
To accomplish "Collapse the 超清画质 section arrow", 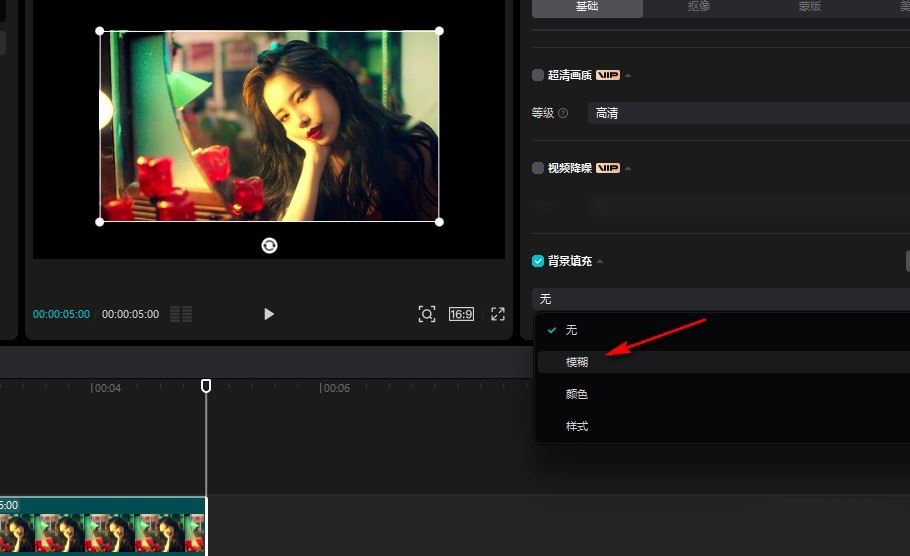I will (628, 76).
